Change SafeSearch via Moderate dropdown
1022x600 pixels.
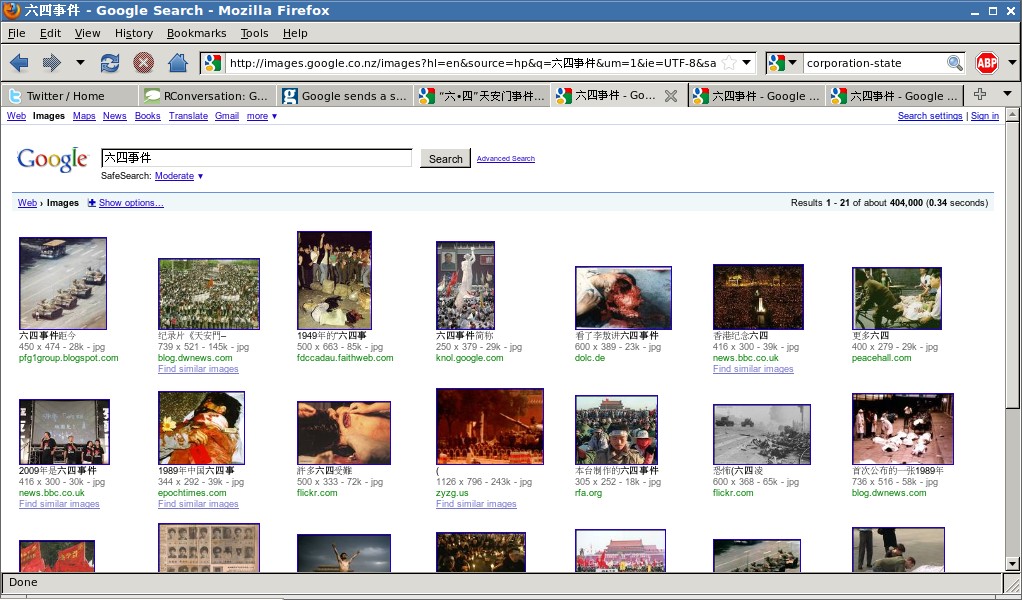click(x=179, y=176)
